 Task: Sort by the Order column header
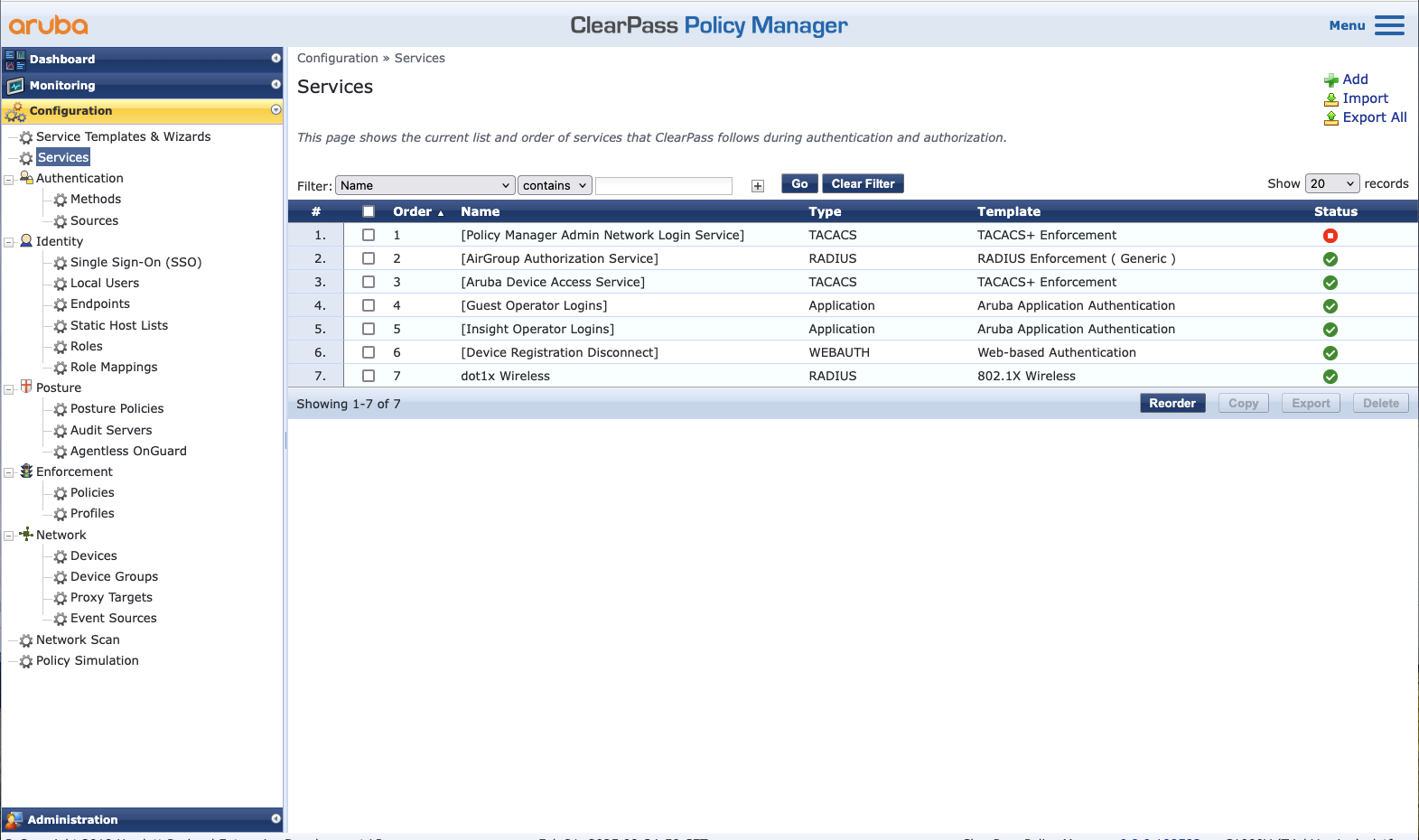coord(413,211)
